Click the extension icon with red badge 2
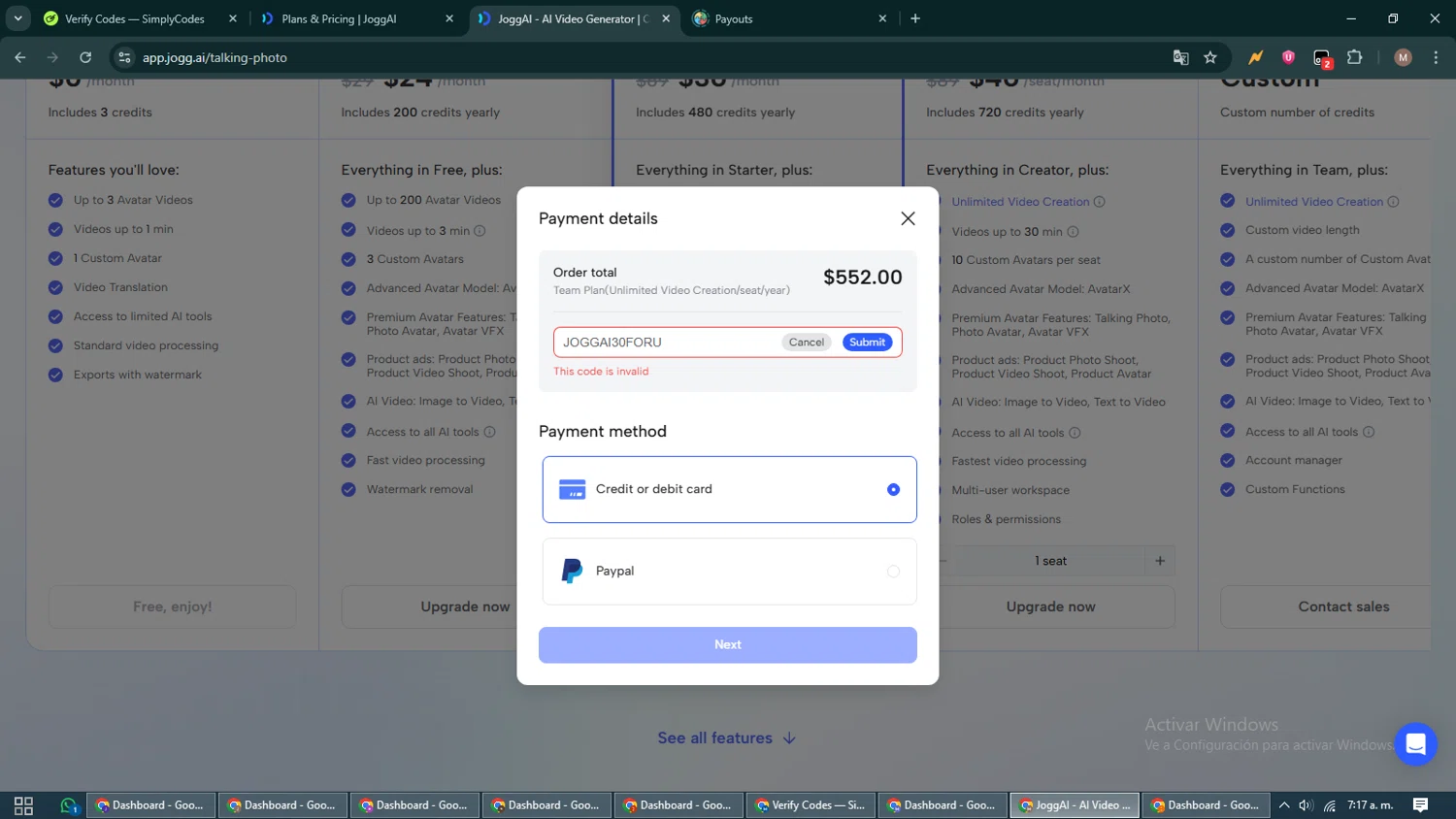Screen dimensions: 1456x819 [x=1322, y=58]
